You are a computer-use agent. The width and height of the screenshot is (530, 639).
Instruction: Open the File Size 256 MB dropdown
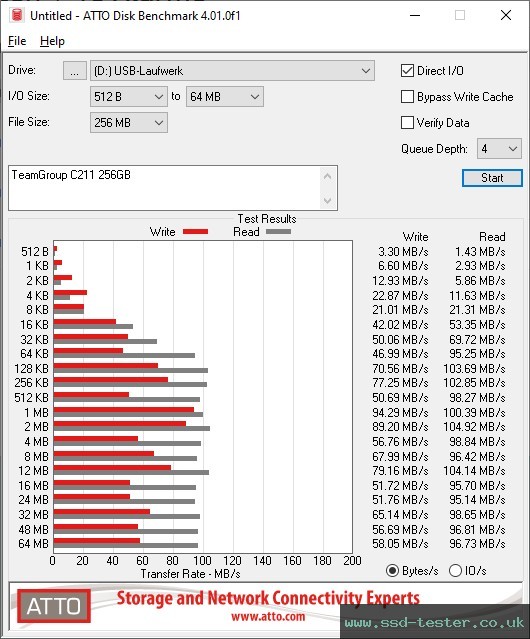128,122
